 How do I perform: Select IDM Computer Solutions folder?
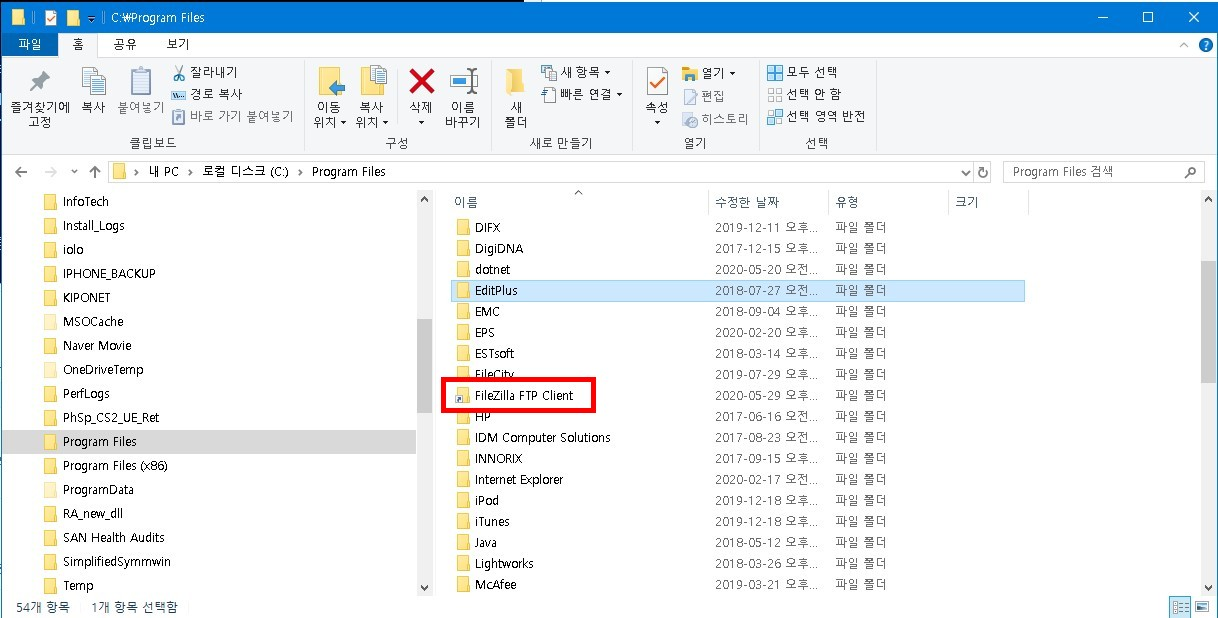point(542,437)
